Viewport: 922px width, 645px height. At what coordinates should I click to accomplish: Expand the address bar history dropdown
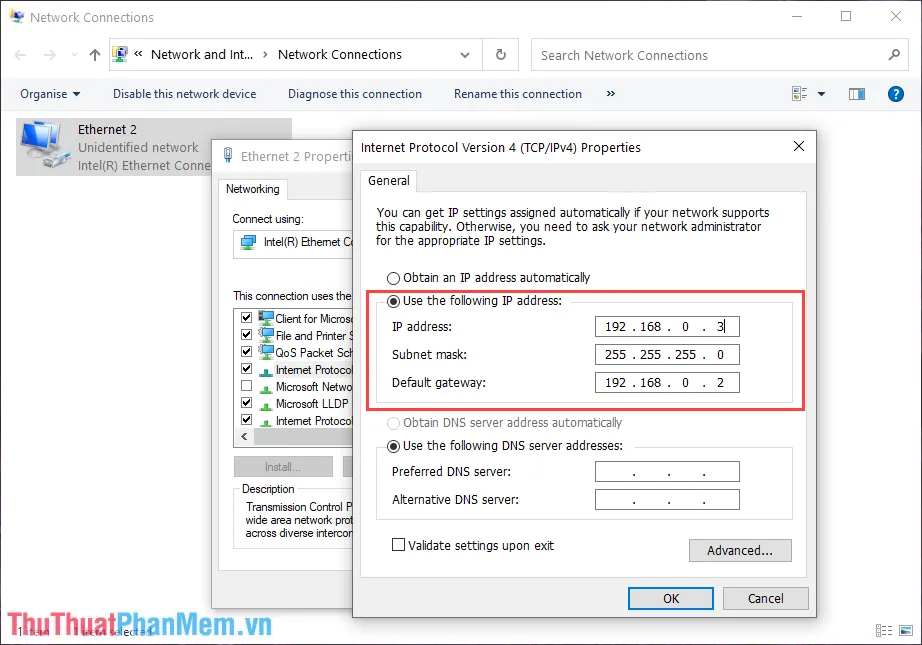[465, 55]
